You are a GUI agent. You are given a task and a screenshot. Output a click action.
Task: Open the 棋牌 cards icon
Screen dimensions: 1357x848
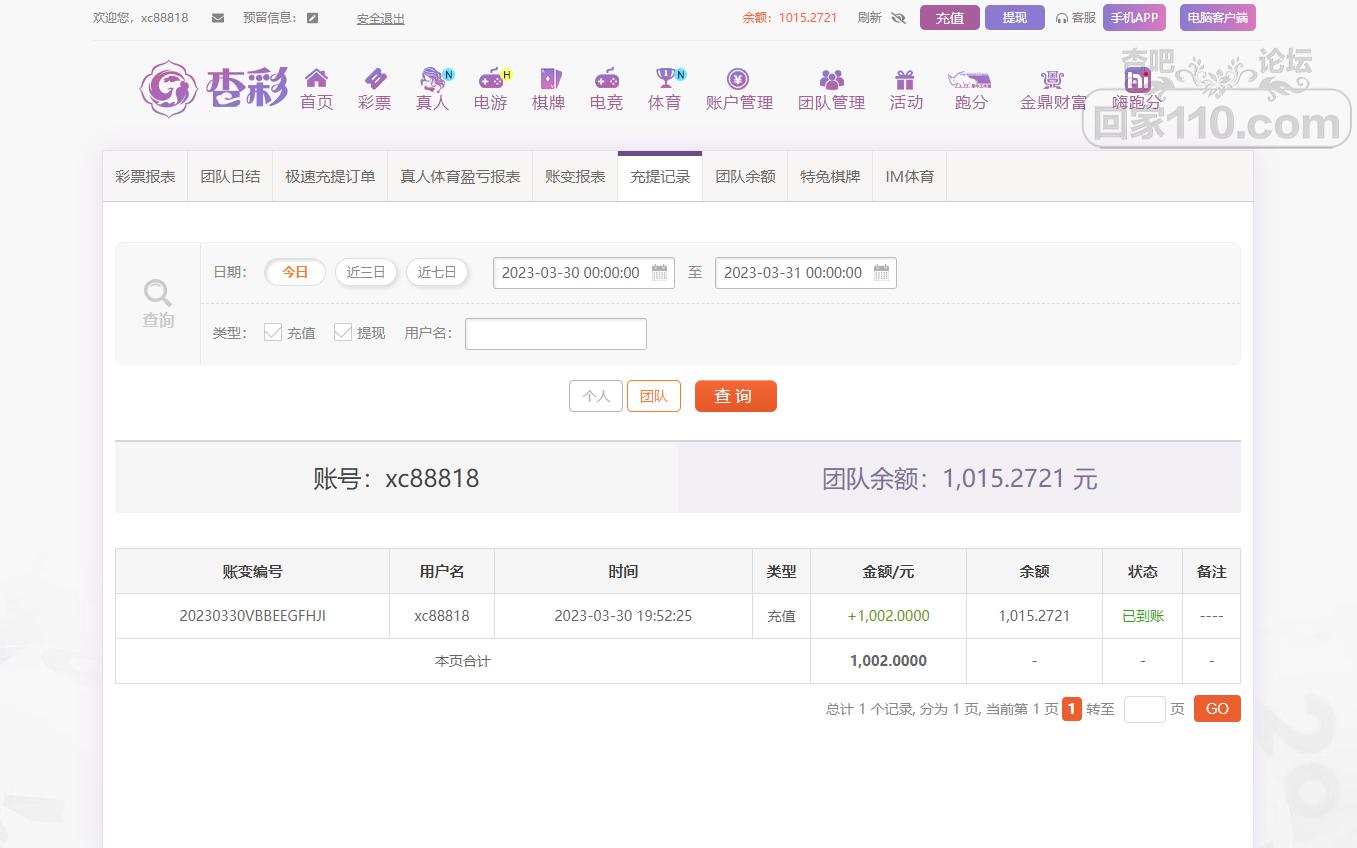tap(548, 79)
